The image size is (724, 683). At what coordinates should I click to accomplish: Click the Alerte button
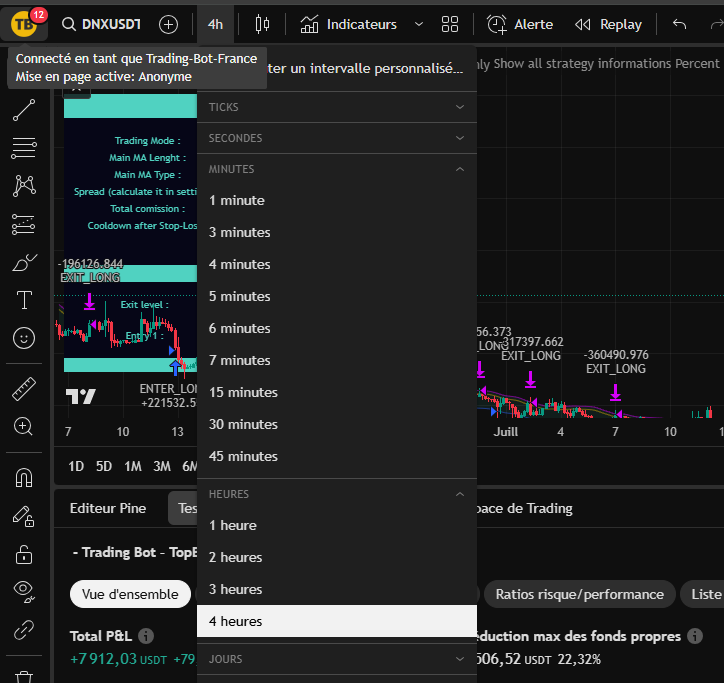pyautogui.click(x=520, y=24)
